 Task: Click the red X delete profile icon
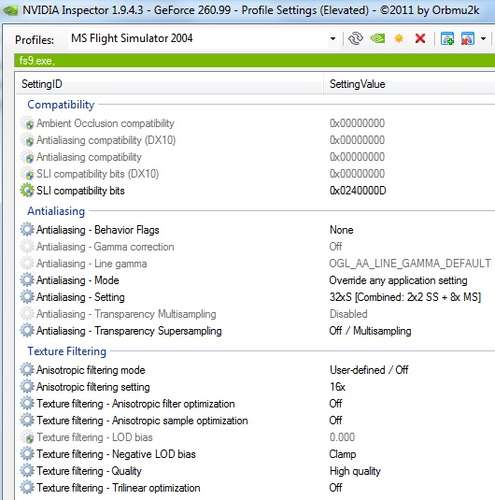tap(420, 39)
